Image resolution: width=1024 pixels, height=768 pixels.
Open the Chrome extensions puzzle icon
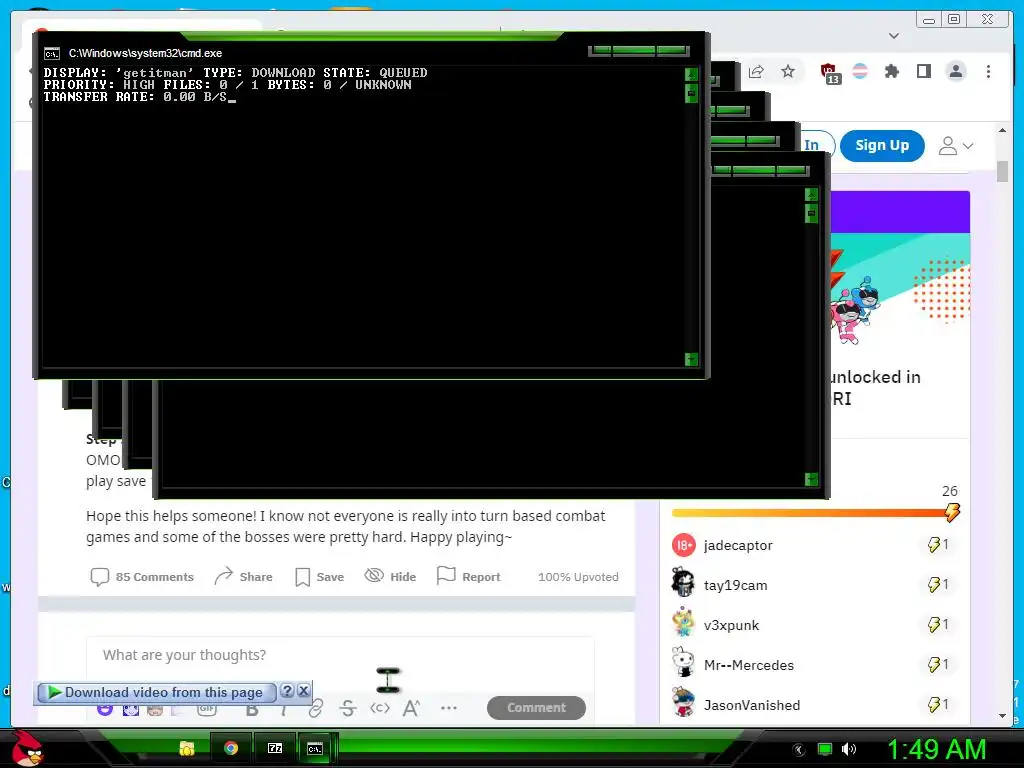pyautogui.click(x=891, y=71)
